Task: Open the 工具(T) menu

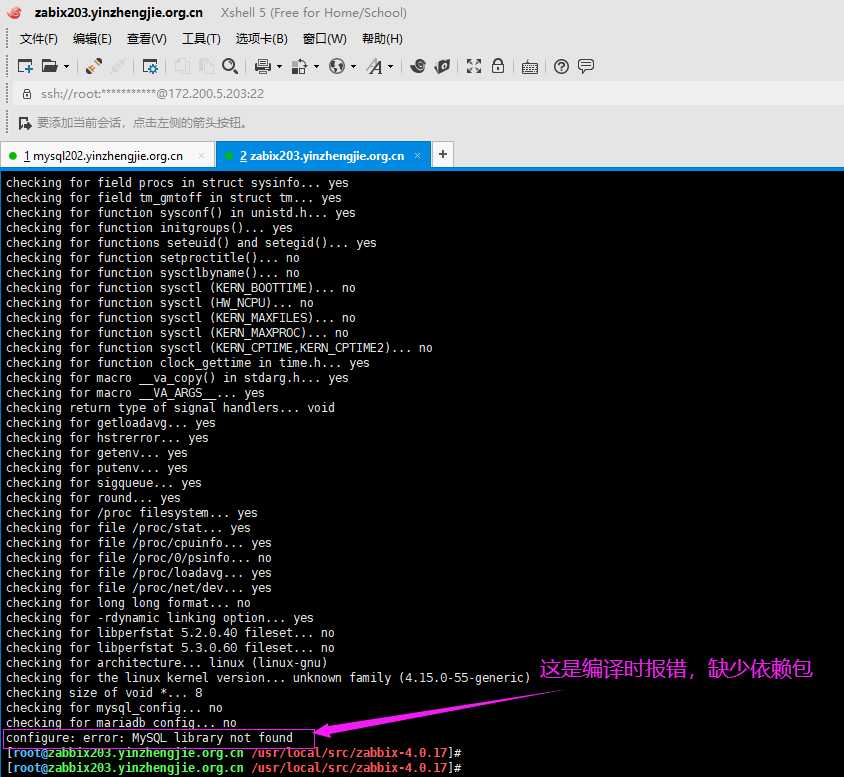Action: click(x=201, y=39)
